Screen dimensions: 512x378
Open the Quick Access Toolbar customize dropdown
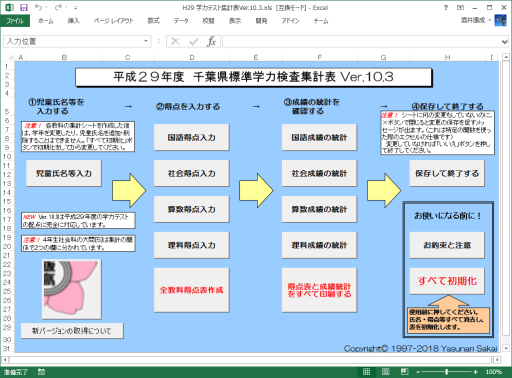click(76, 8)
